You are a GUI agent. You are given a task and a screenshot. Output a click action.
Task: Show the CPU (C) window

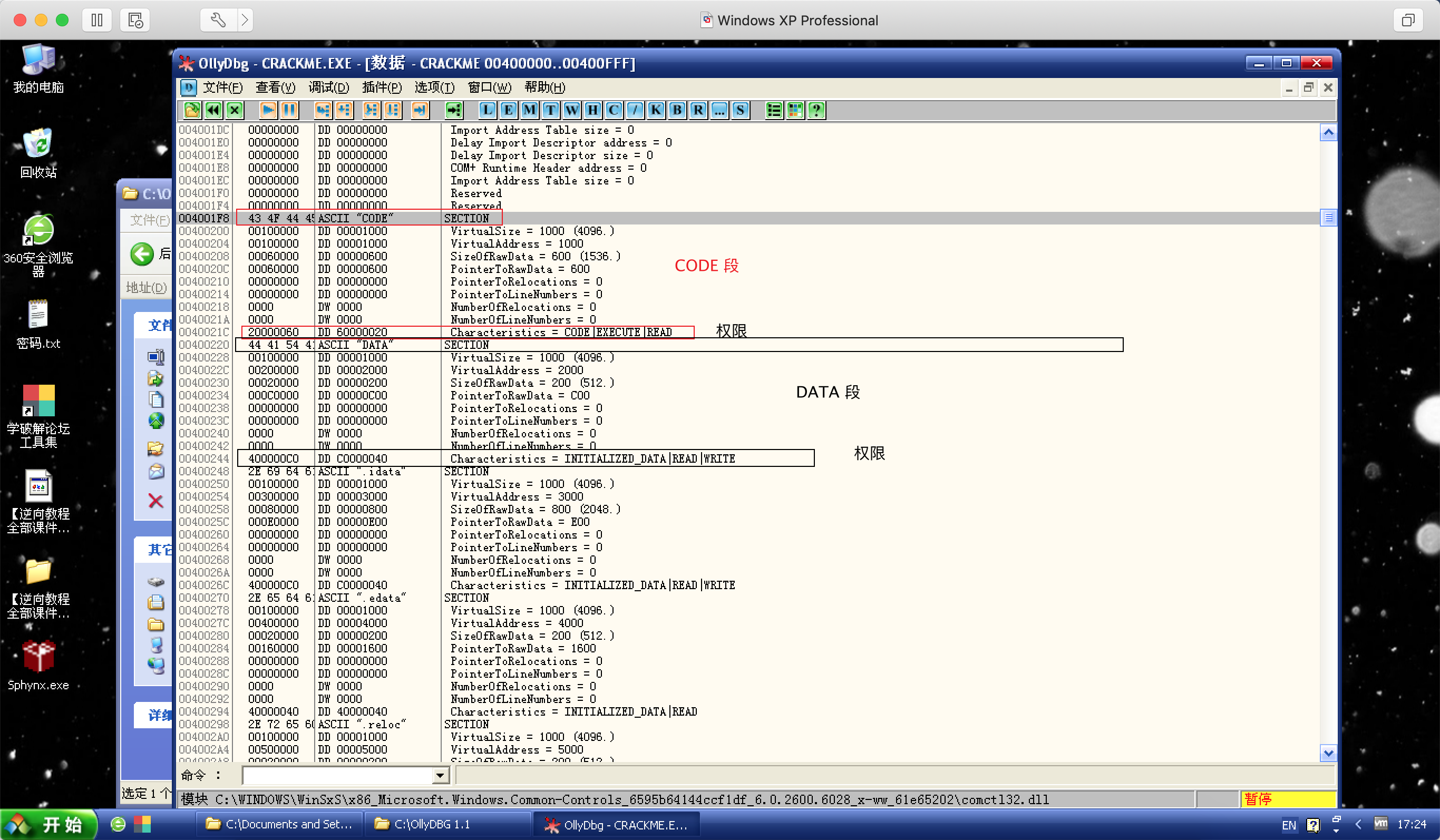[614, 110]
